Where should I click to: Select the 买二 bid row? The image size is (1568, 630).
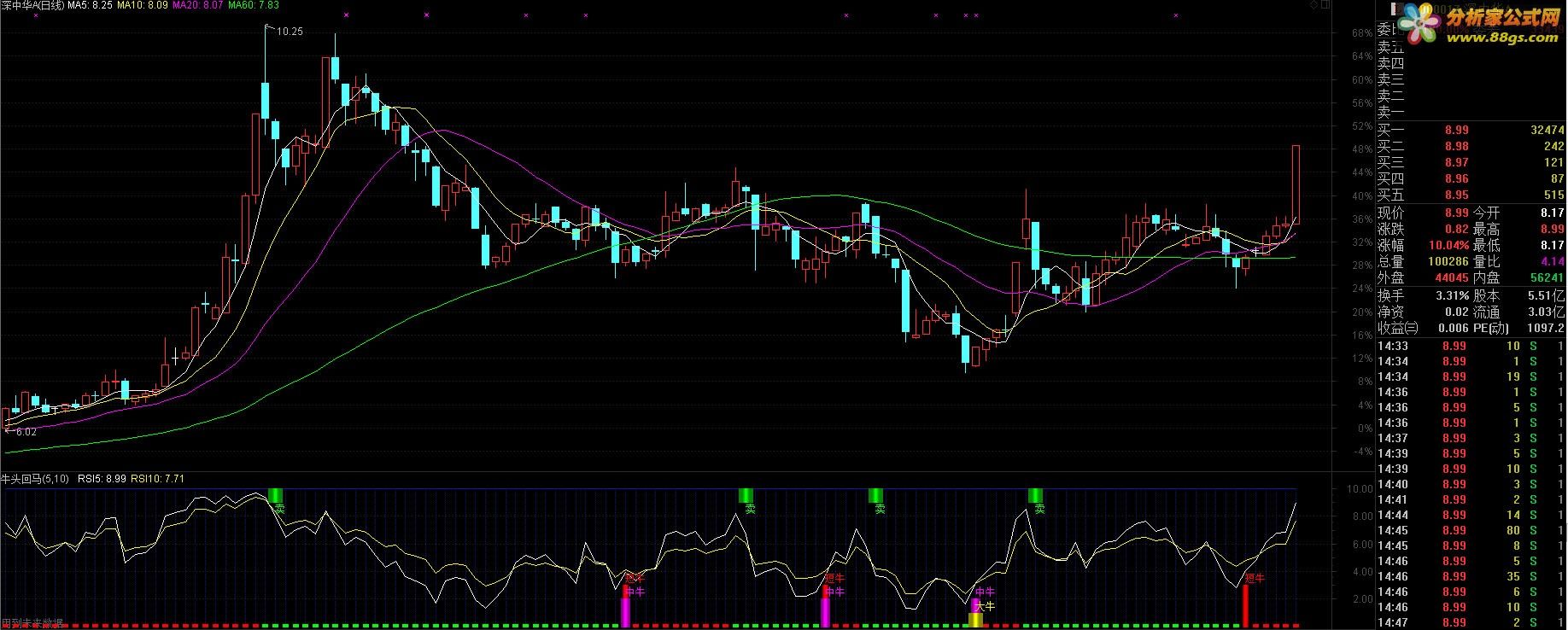(x=1471, y=147)
